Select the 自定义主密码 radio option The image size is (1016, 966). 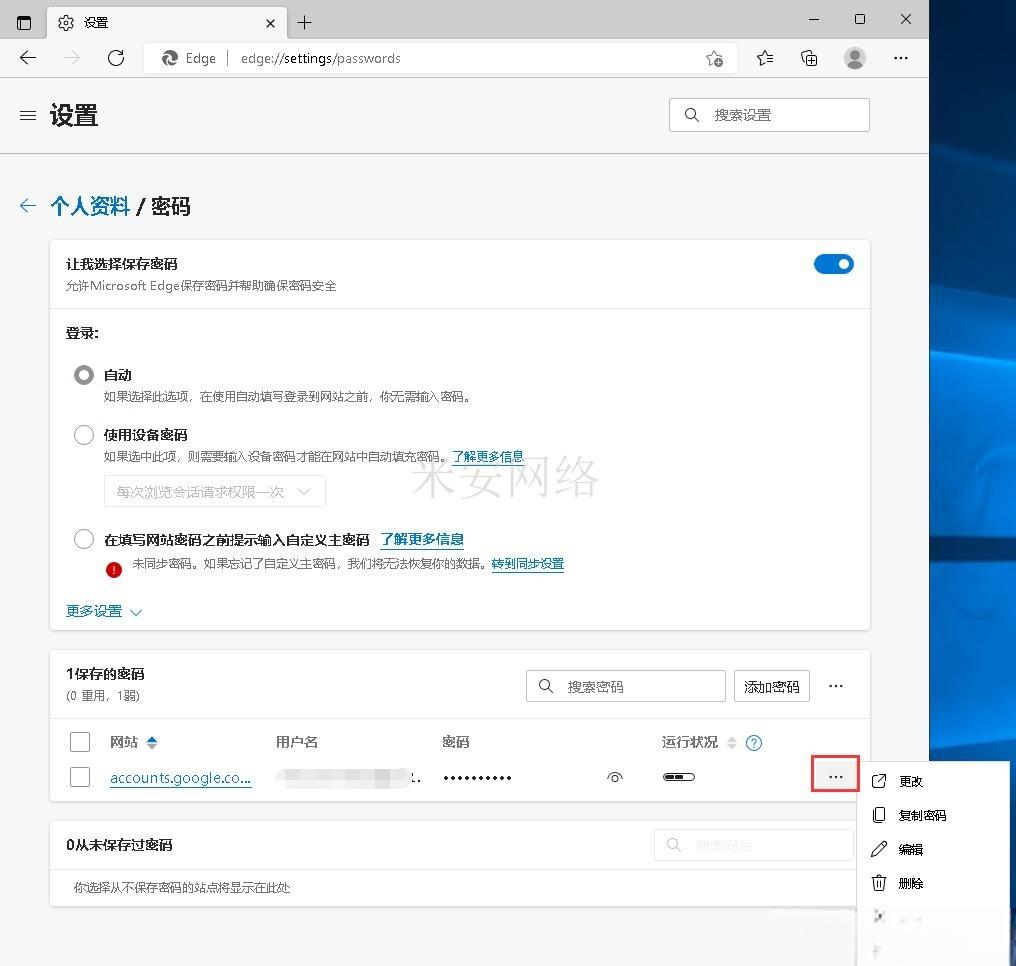(84, 539)
